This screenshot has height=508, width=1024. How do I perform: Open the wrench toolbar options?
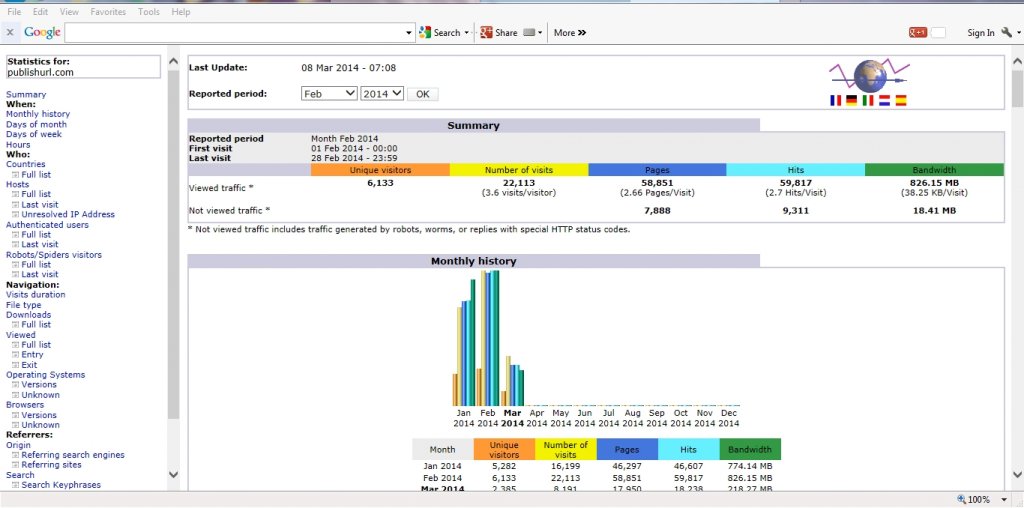[1006, 32]
